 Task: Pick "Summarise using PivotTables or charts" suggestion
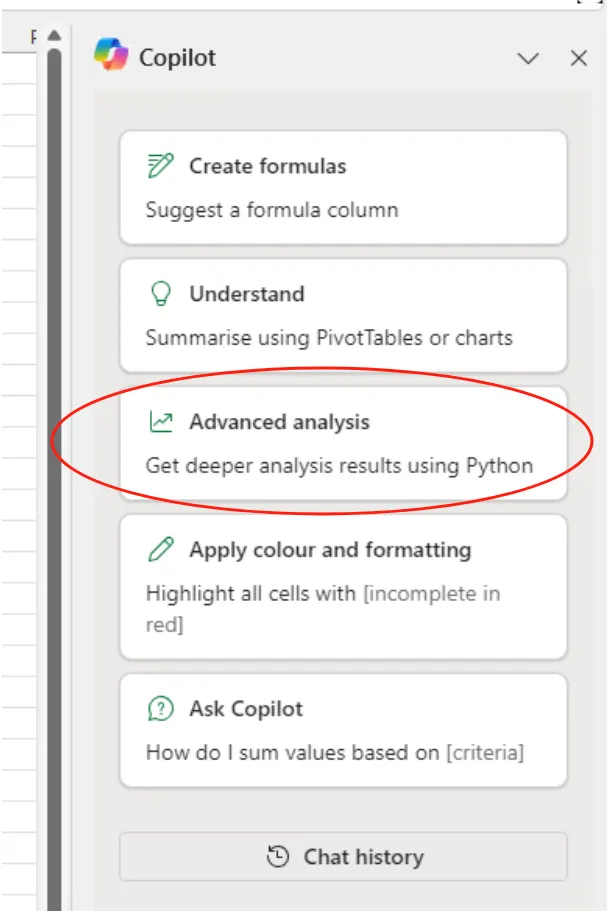[x=329, y=338]
